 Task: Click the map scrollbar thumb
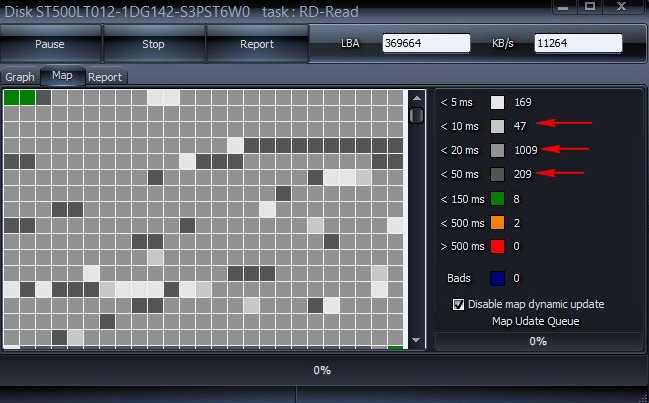[417, 115]
